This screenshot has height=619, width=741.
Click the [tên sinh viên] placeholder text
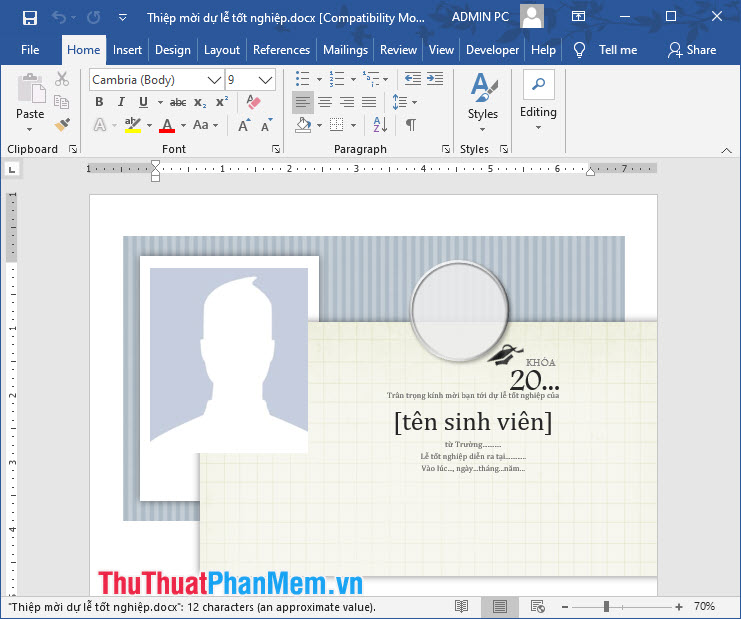473,421
